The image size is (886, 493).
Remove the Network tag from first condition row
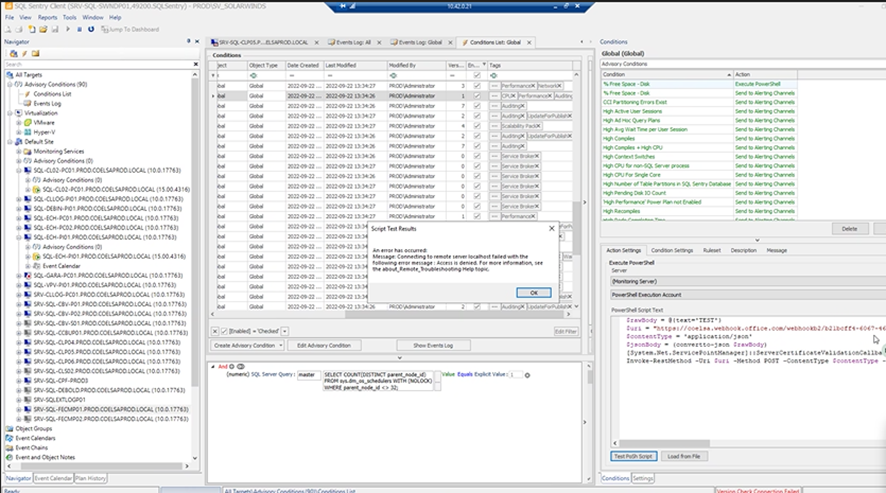[560, 86]
